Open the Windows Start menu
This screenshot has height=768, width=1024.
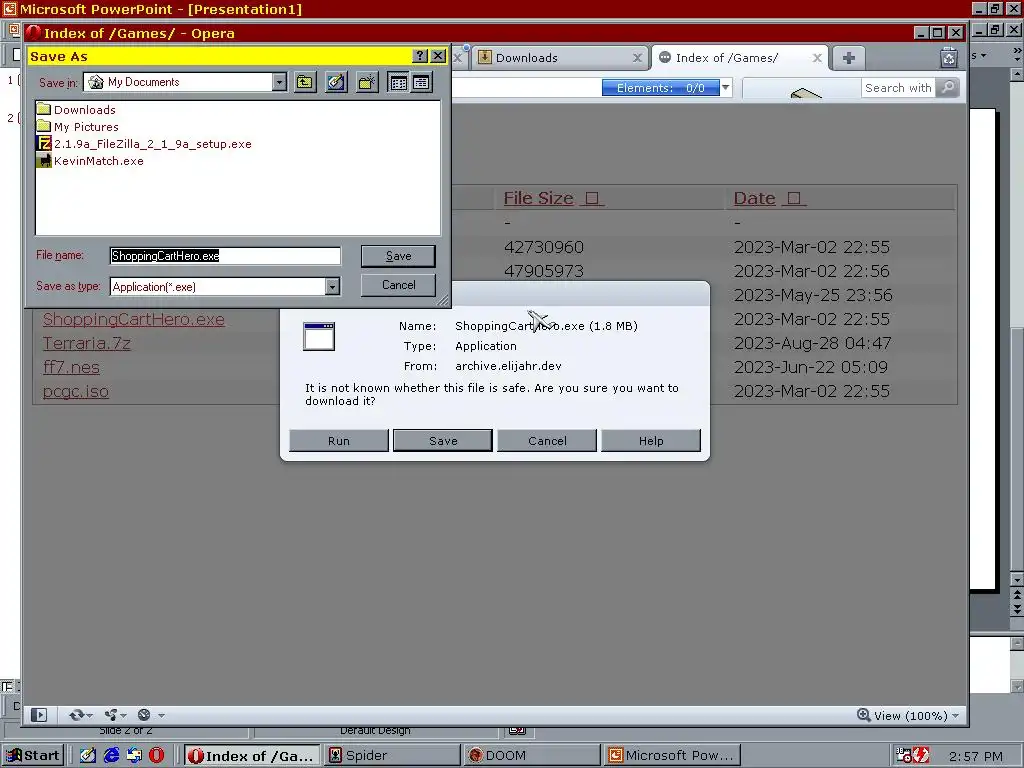coord(33,756)
